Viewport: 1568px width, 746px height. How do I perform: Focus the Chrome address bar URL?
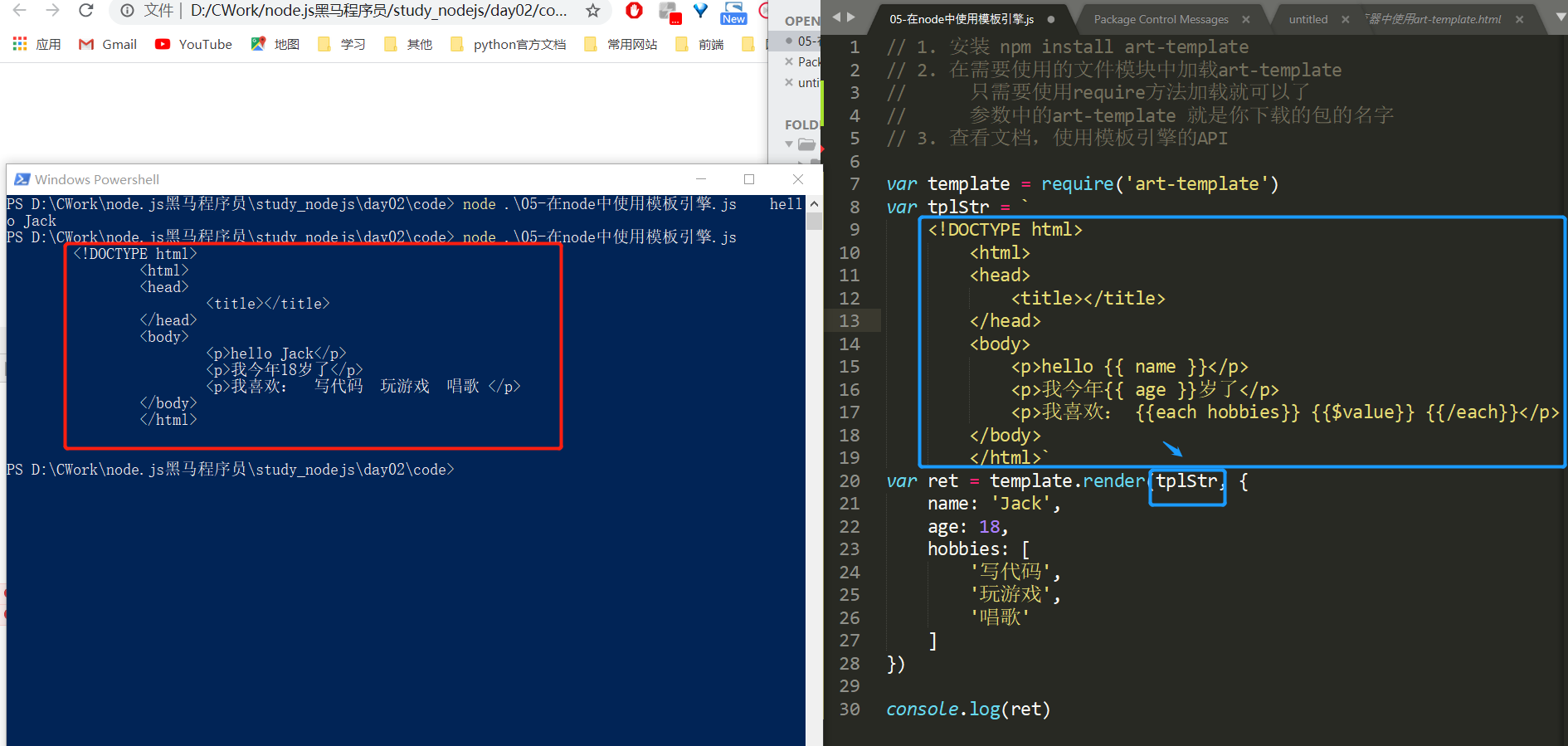point(378,11)
